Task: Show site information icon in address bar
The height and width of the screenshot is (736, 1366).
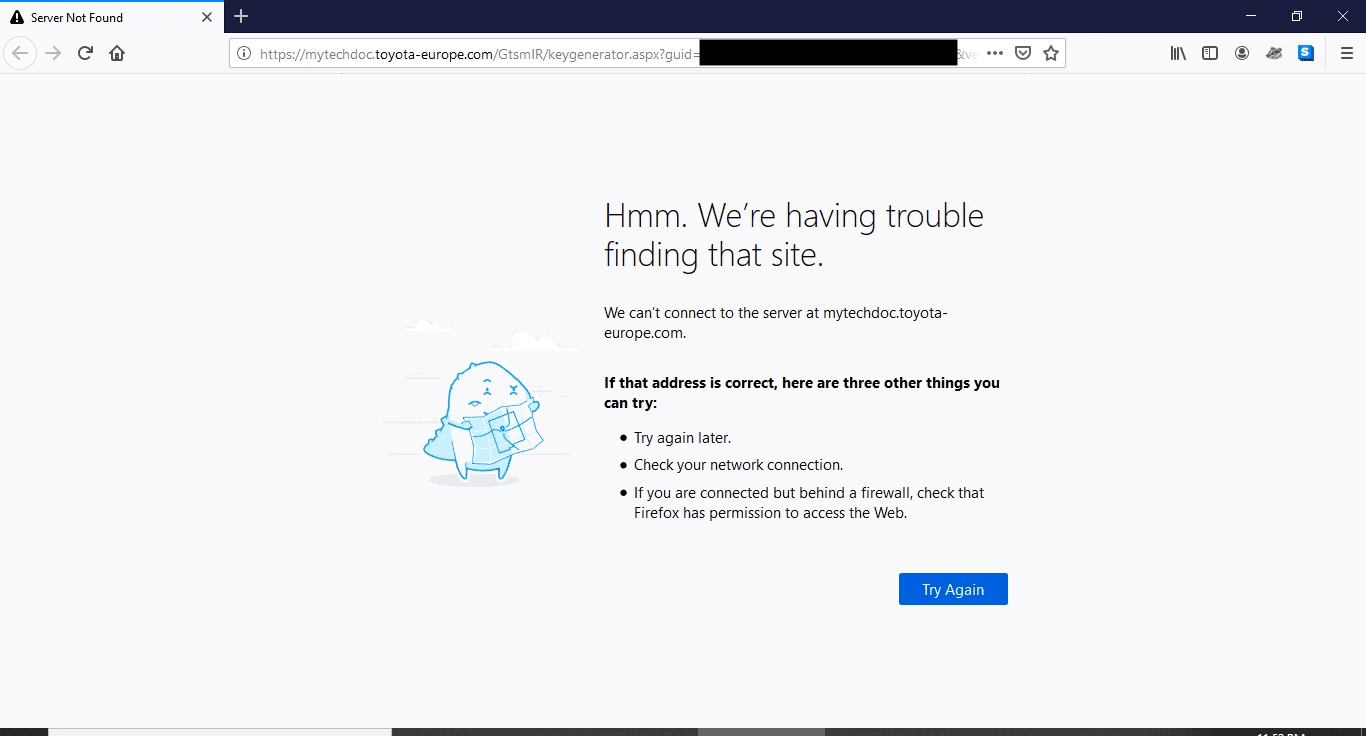Action: [x=244, y=53]
